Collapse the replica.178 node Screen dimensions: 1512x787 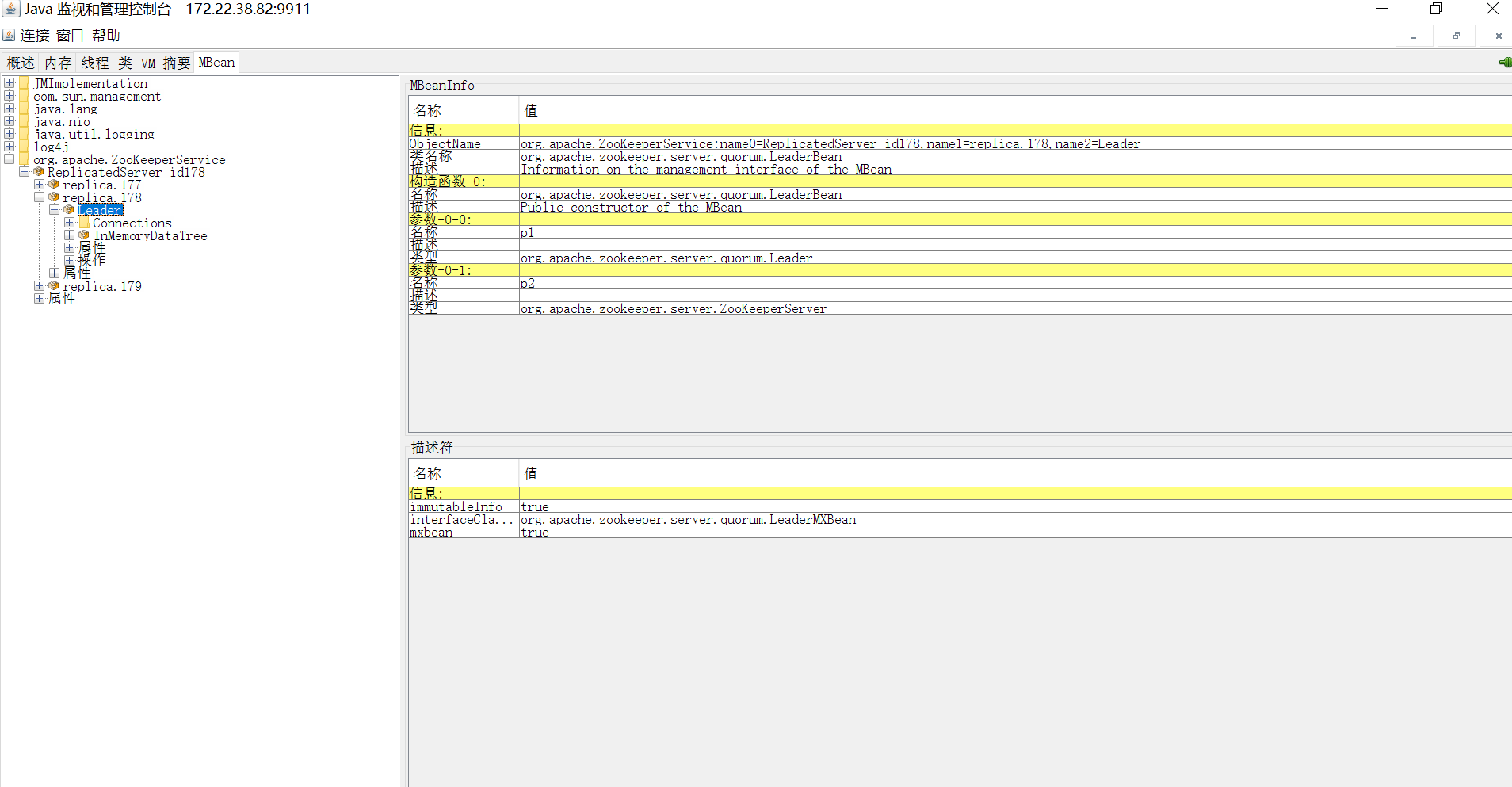[x=39, y=197]
